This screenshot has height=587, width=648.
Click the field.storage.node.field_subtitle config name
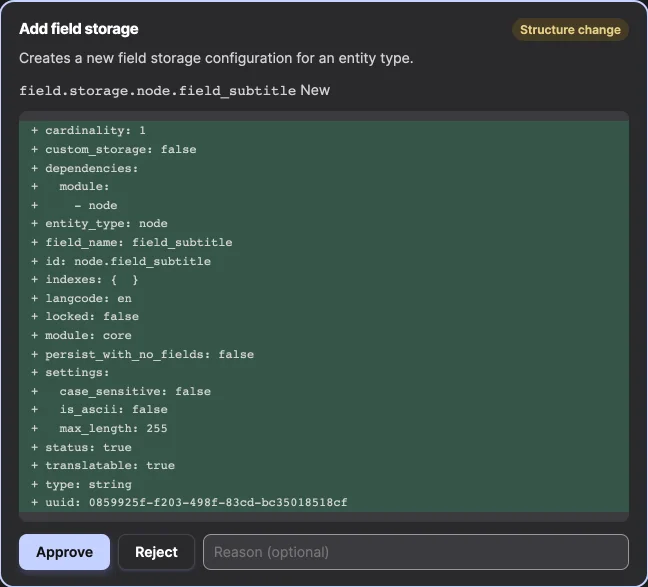point(157,91)
